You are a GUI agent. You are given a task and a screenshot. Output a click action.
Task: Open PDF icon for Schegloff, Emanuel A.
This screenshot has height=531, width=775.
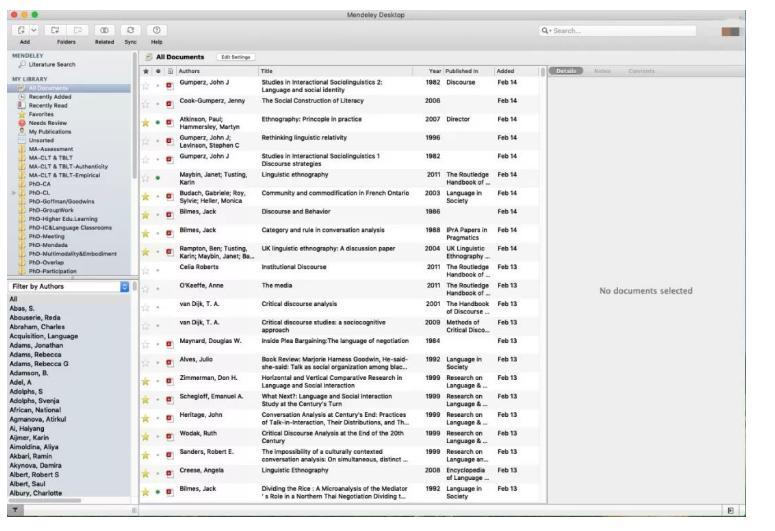(170, 399)
